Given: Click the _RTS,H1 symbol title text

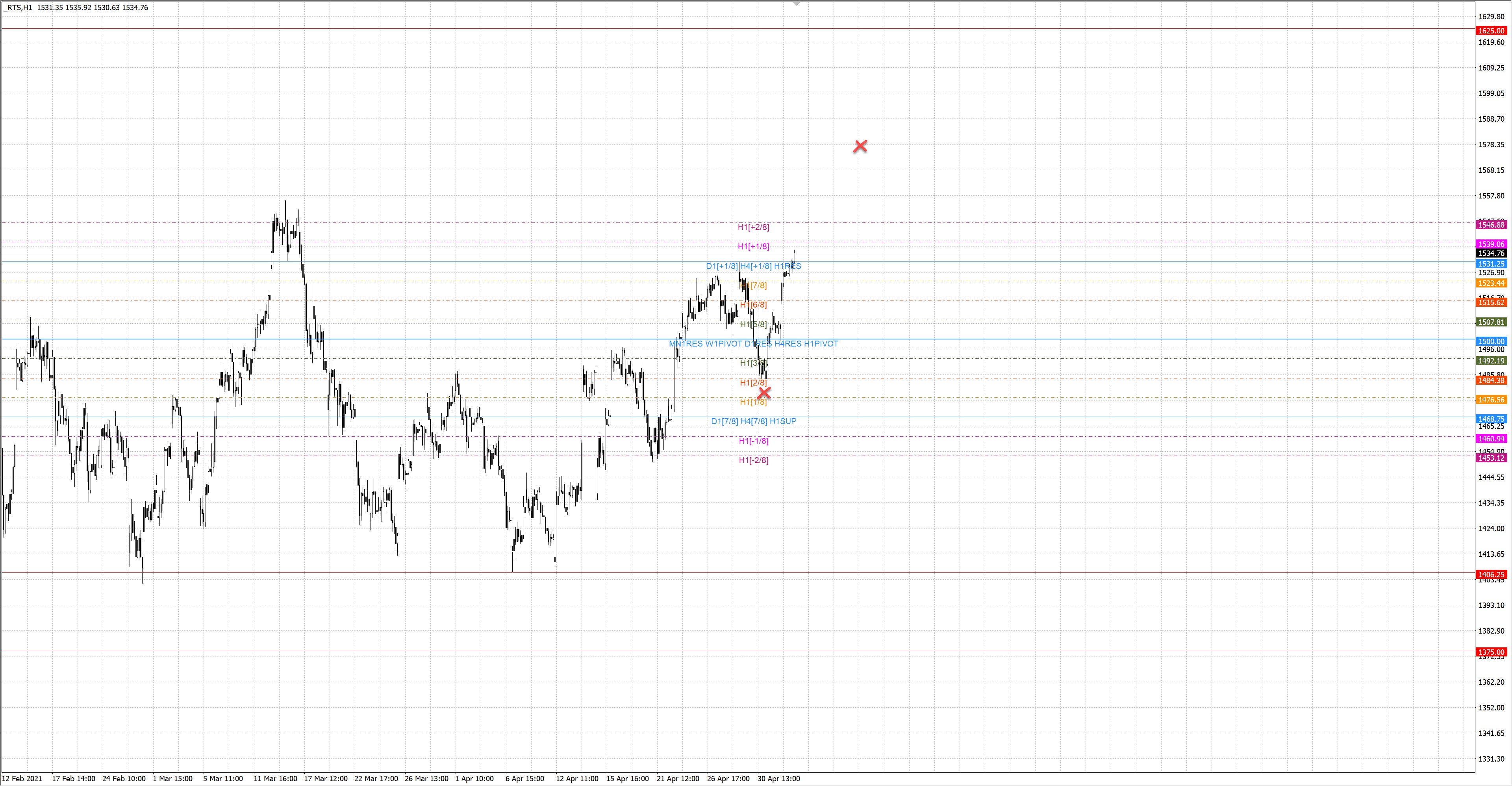Looking at the screenshot, I should (18, 7).
